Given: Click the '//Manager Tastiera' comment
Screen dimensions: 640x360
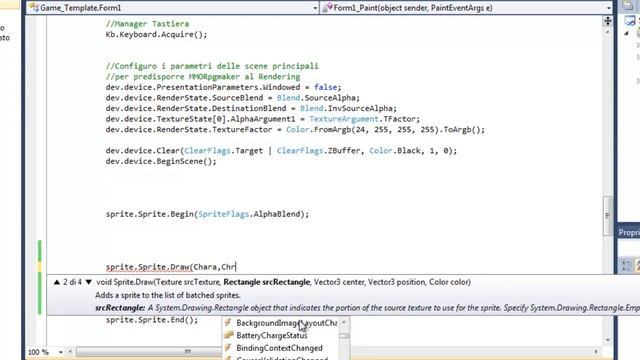Looking at the screenshot, I should 147,24.
